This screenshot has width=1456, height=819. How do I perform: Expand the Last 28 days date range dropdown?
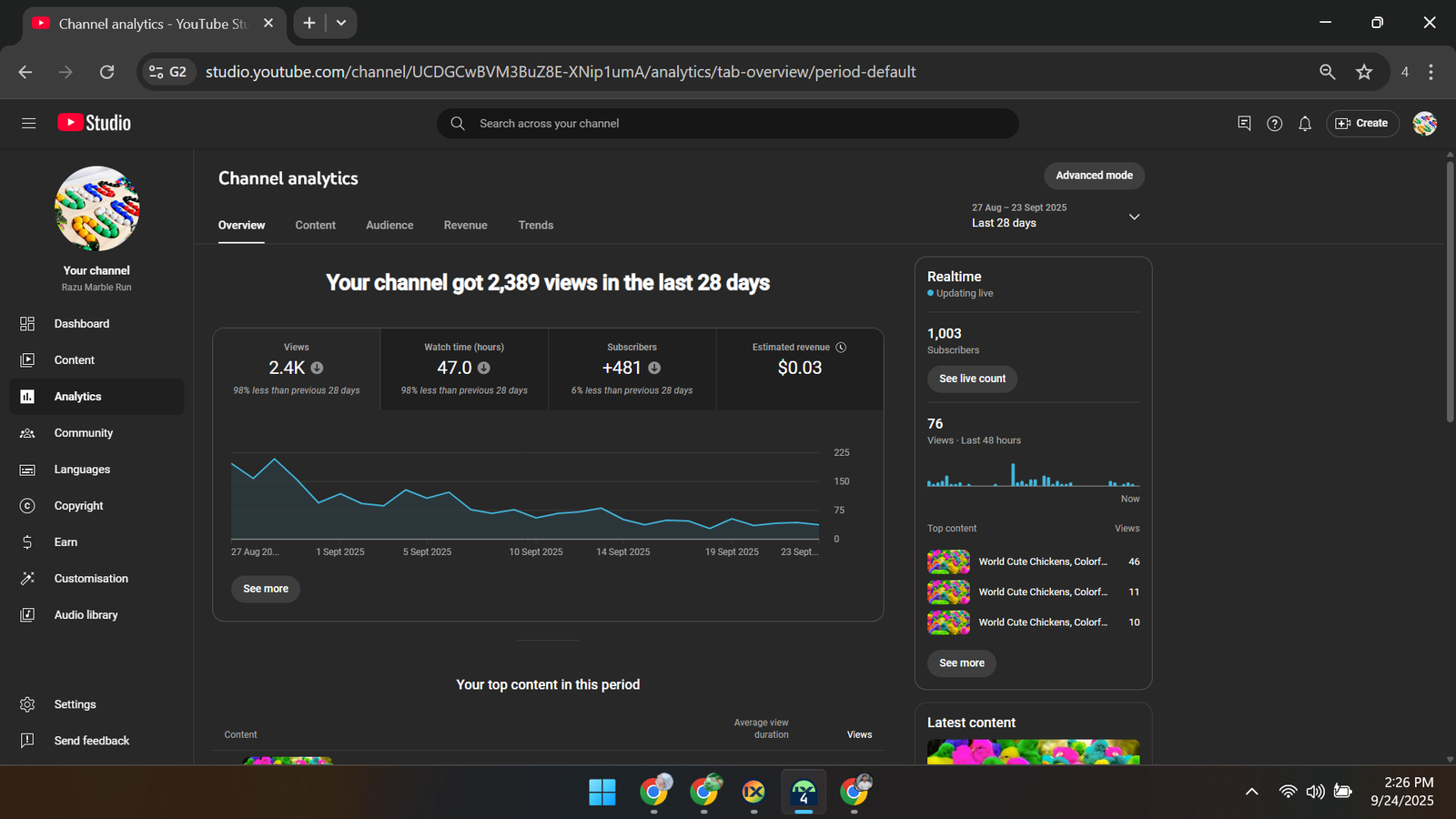[x=1134, y=217]
